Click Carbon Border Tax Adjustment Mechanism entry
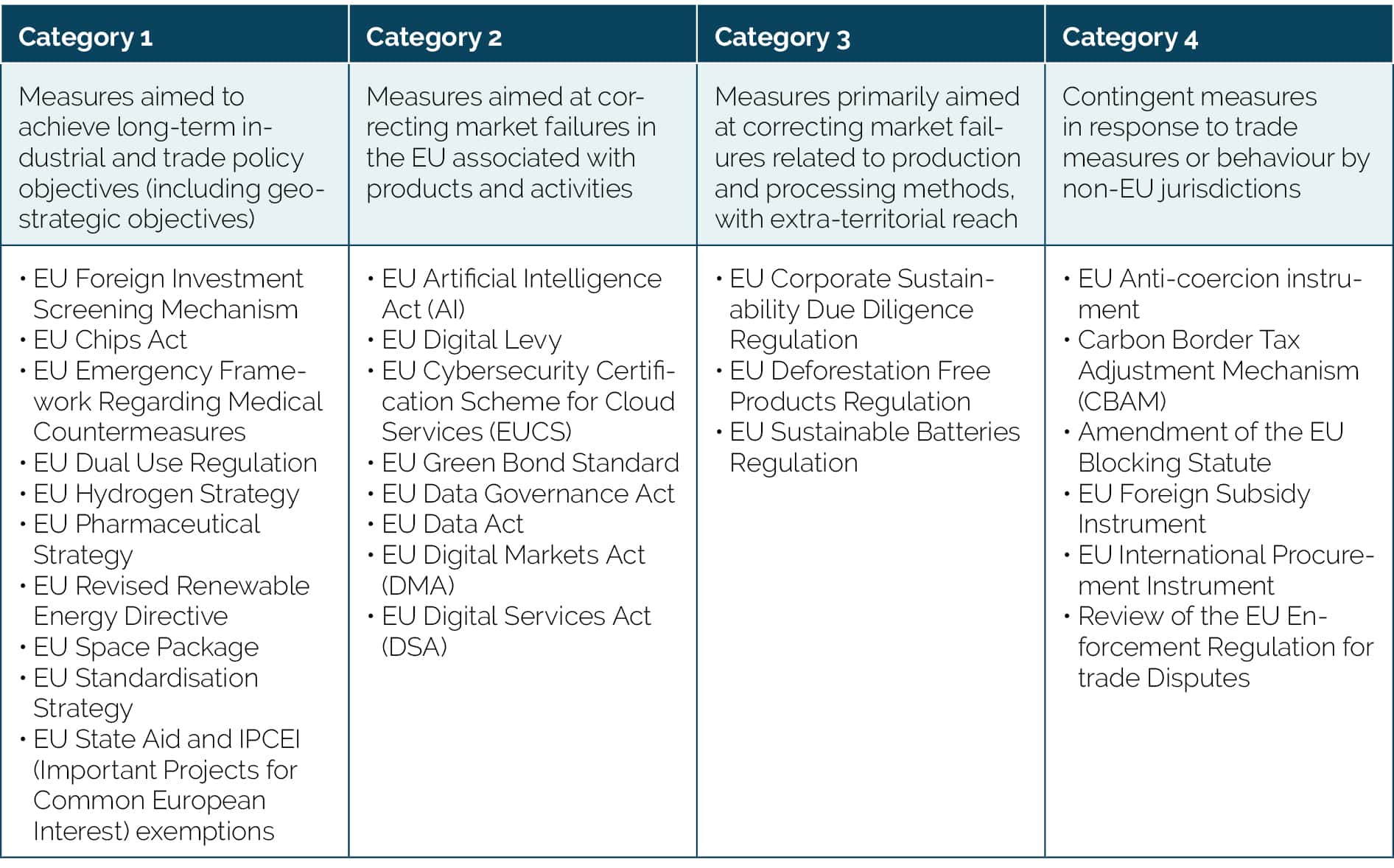Viewport: 1394px width, 868px height. (x=1217, y=370)
